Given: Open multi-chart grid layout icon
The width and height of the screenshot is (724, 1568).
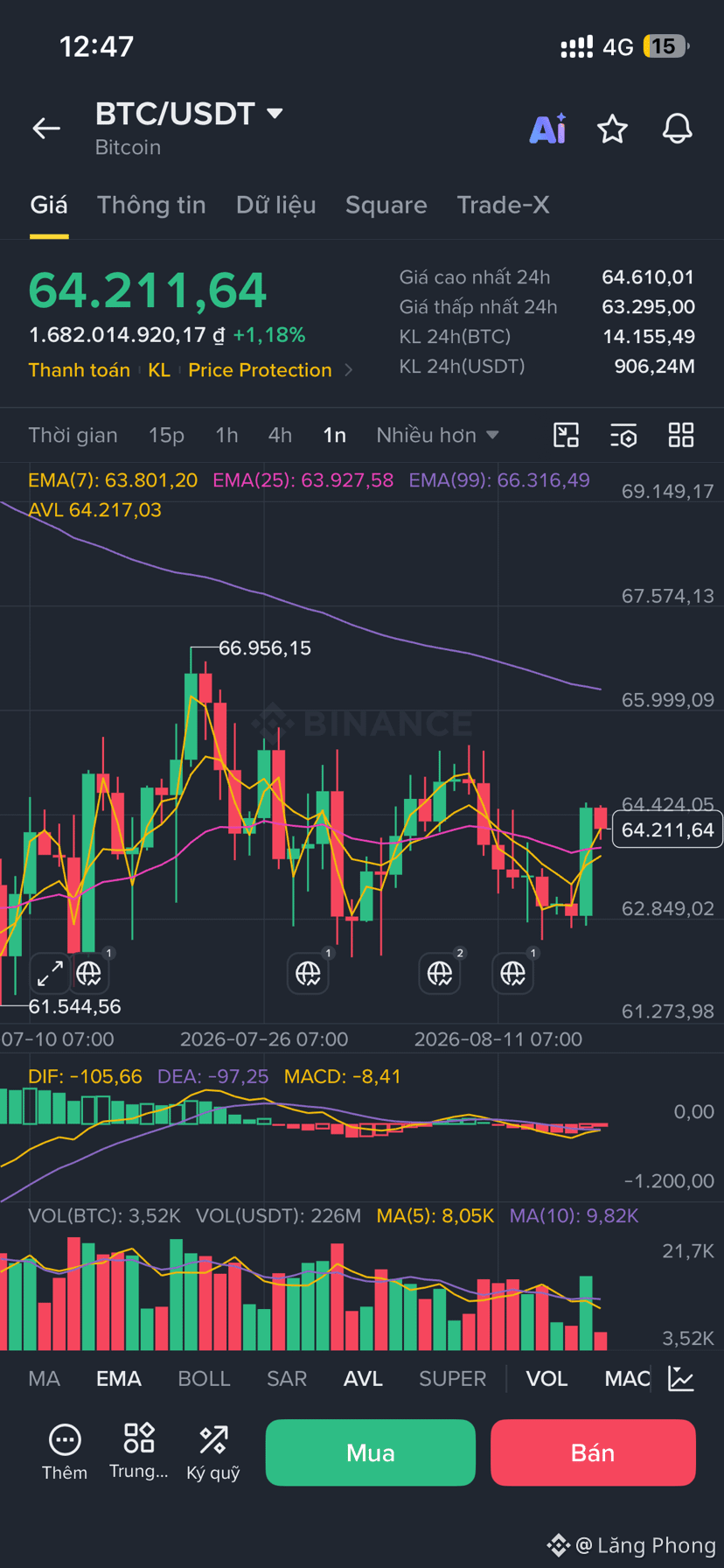Looking at the screenshot, I should point(681,435).
